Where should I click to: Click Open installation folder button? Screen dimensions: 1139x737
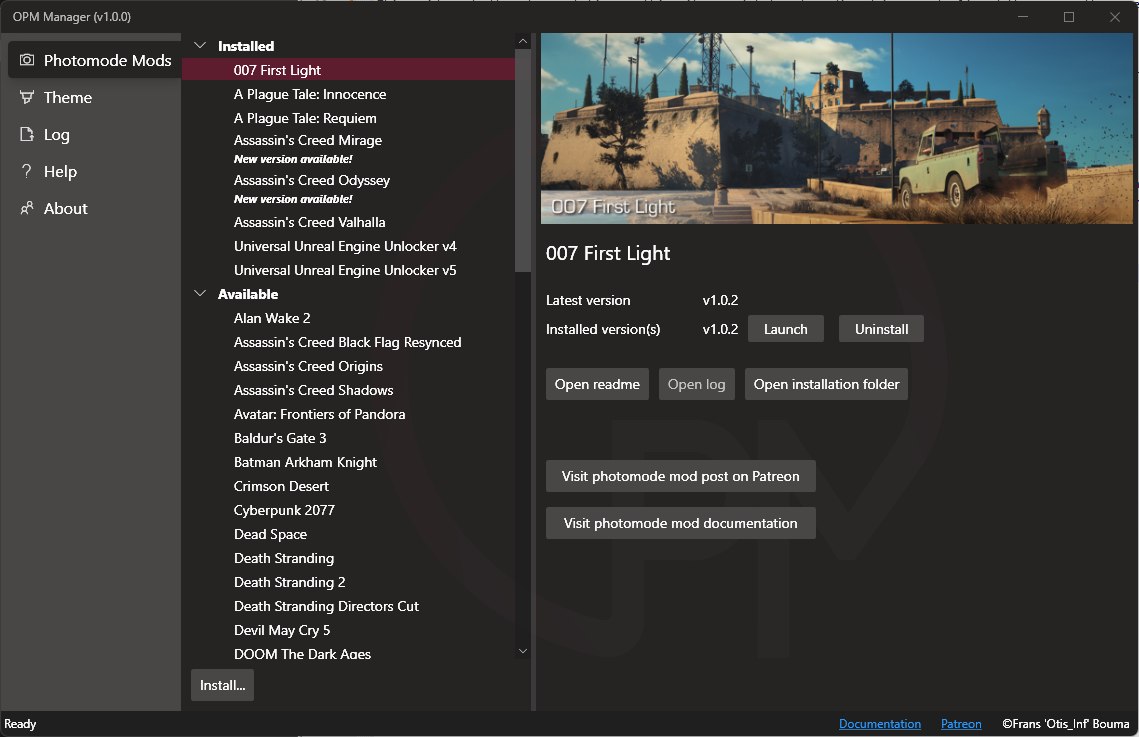click(x=826, y=384)
